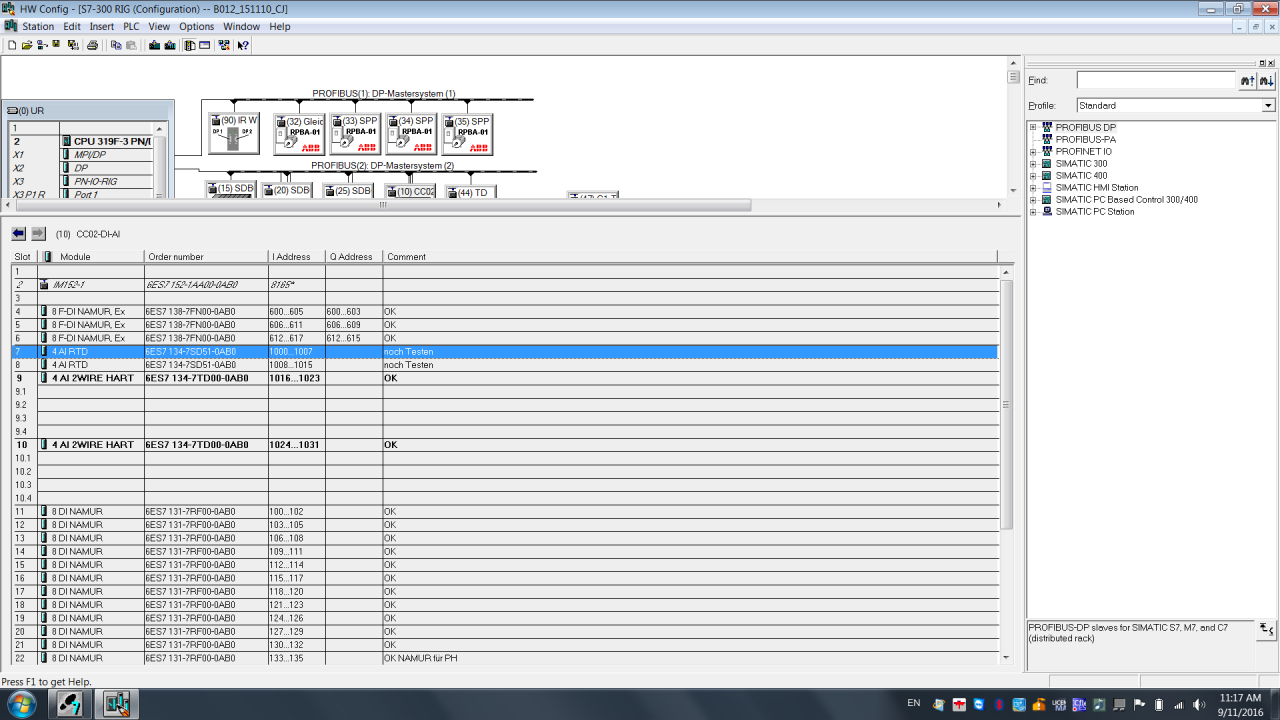Select slave (33) SPP RPBA-01
This screenshot has width=1280, height=720.
pos(355,133)
